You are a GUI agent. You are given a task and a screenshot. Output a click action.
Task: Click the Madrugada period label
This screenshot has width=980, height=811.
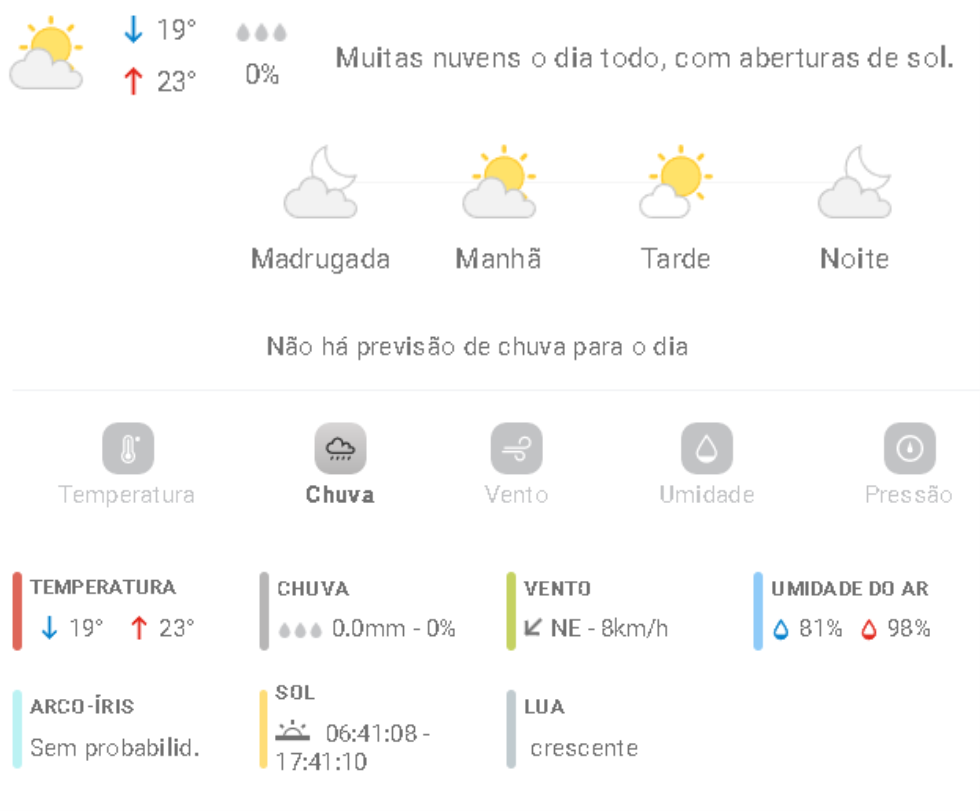click(x=321, y=259)
